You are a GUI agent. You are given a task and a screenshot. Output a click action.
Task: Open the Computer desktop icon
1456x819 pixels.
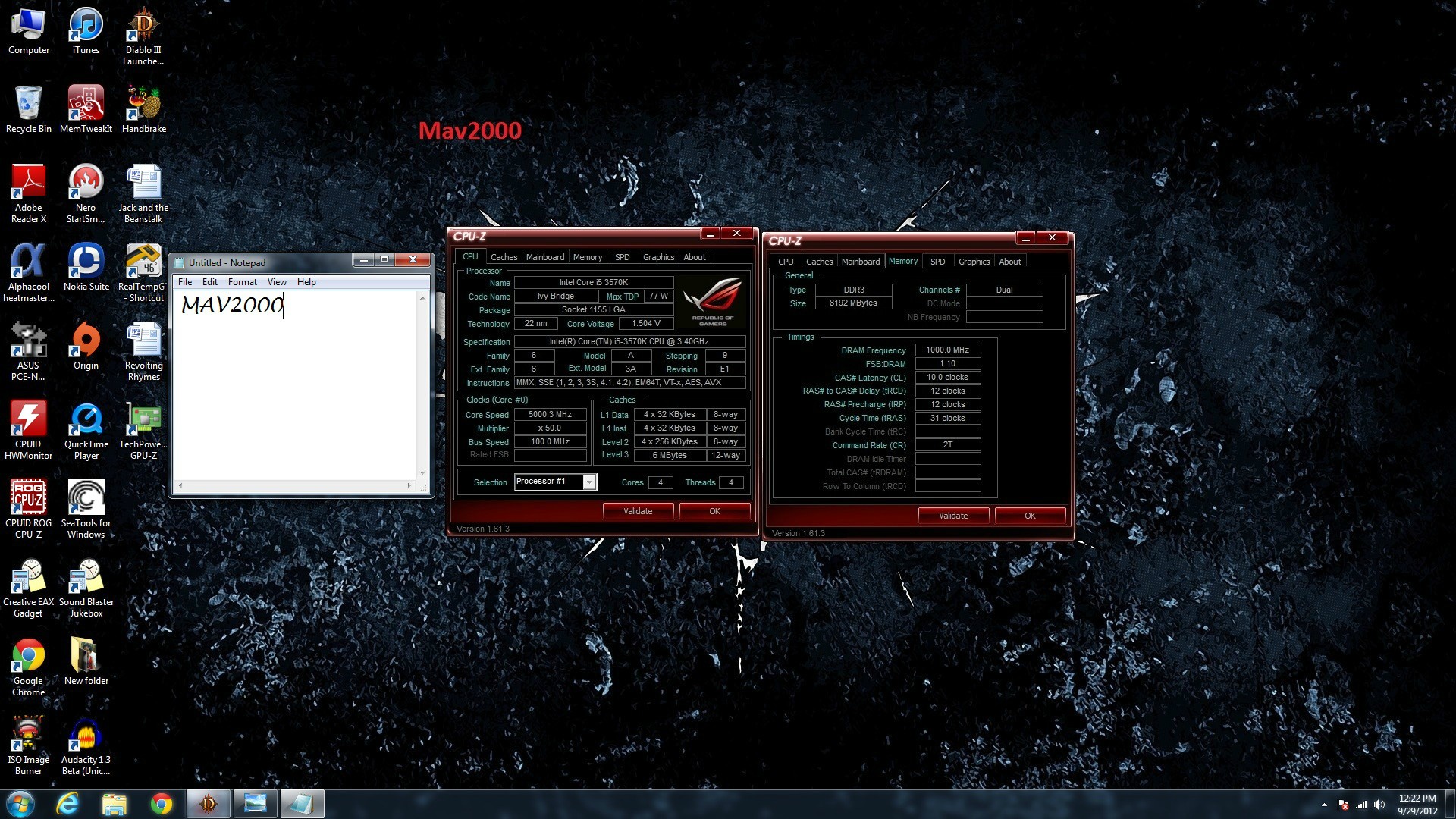point(29,32)
